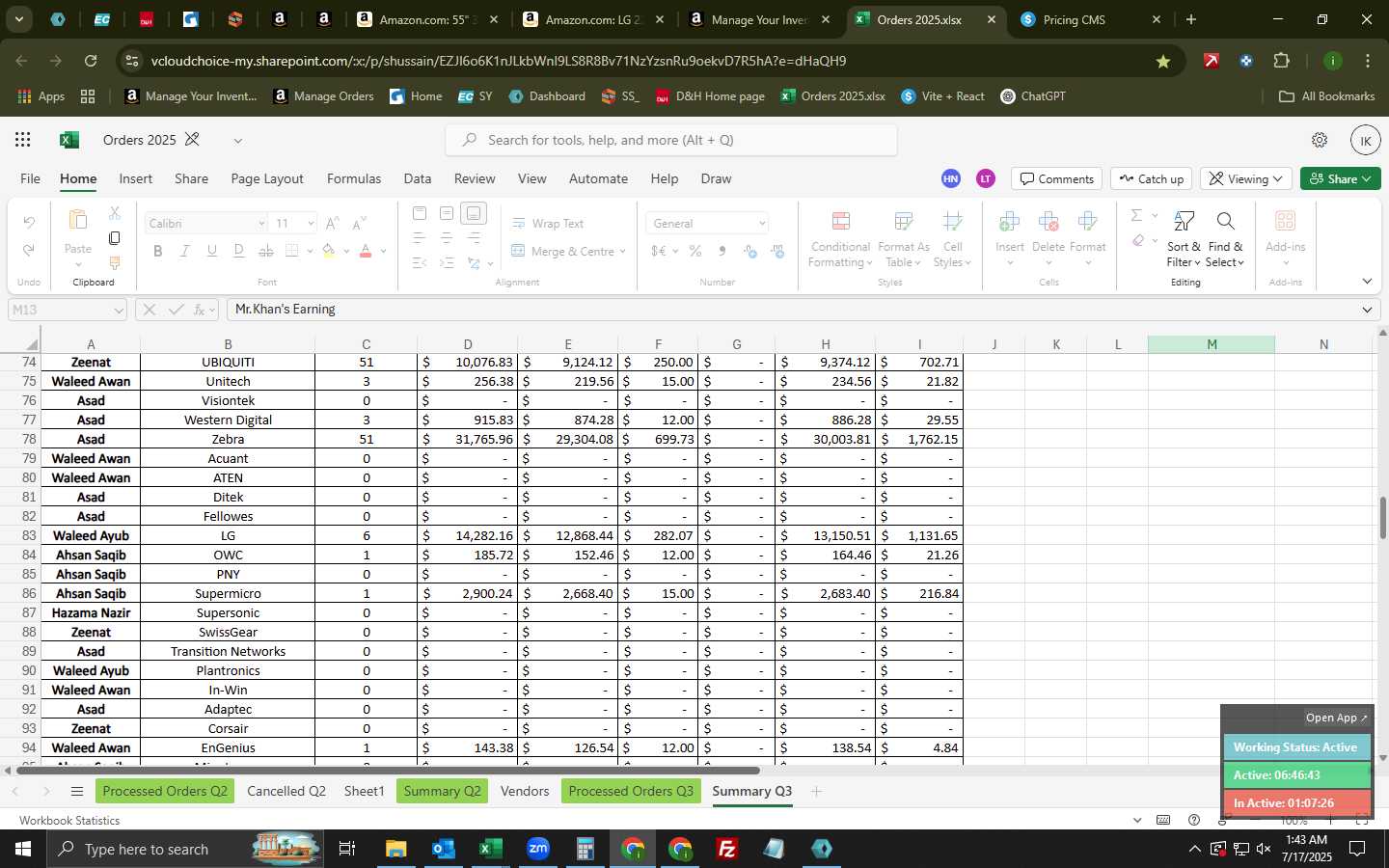Viewport: 1389px width, 868px height.
Task: Open the Insert ribbon tab
Action: tap(136, 178)
